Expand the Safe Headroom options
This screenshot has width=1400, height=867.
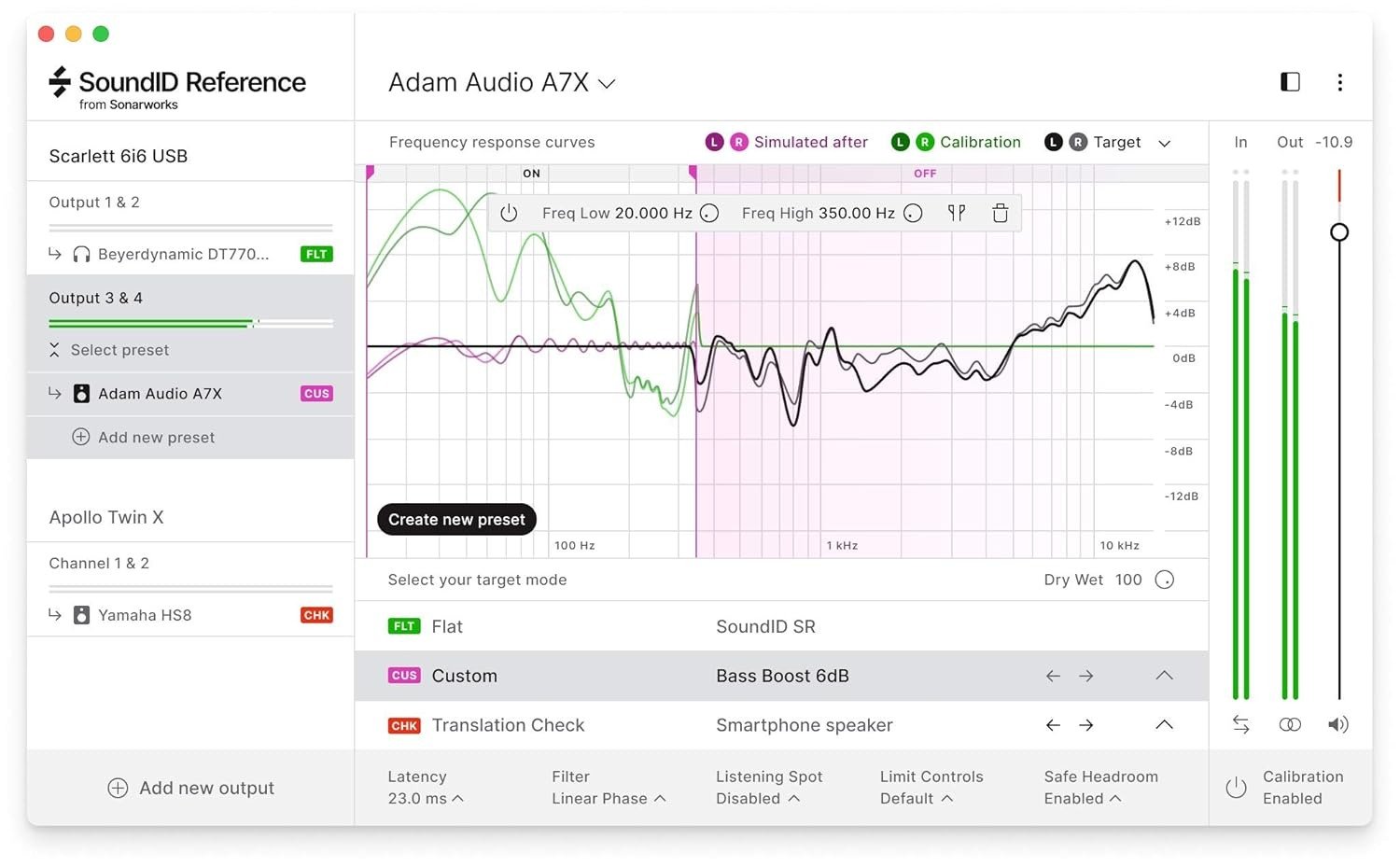(x=1083, y=798)
